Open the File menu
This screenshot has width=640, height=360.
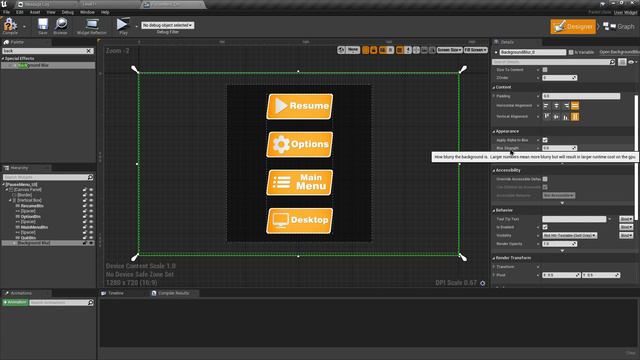[x=7, y=12]
